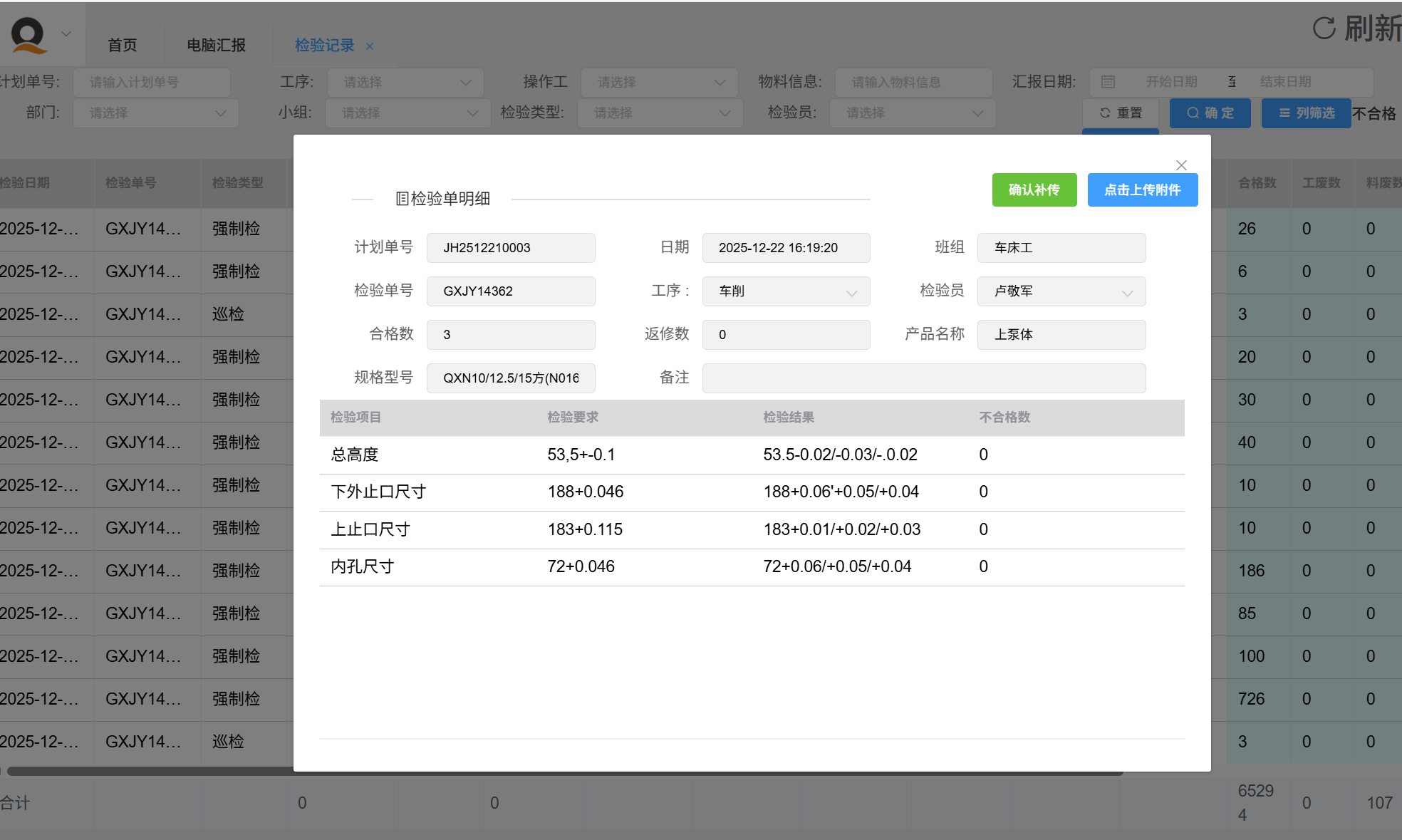Expand the 检验员 dropdown showing 卢敬军
1402x840 pixels.
click(x=1061, y=291)
